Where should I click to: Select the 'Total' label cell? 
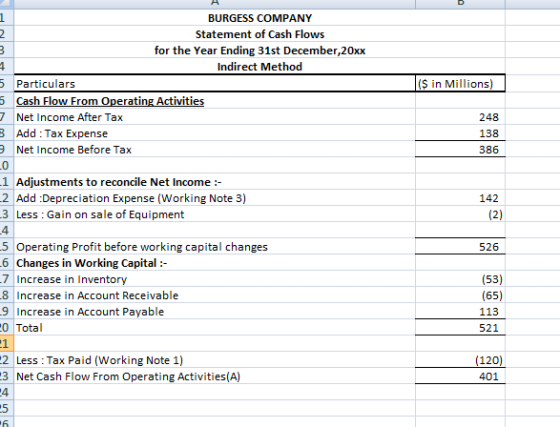[x=215, y=327]
